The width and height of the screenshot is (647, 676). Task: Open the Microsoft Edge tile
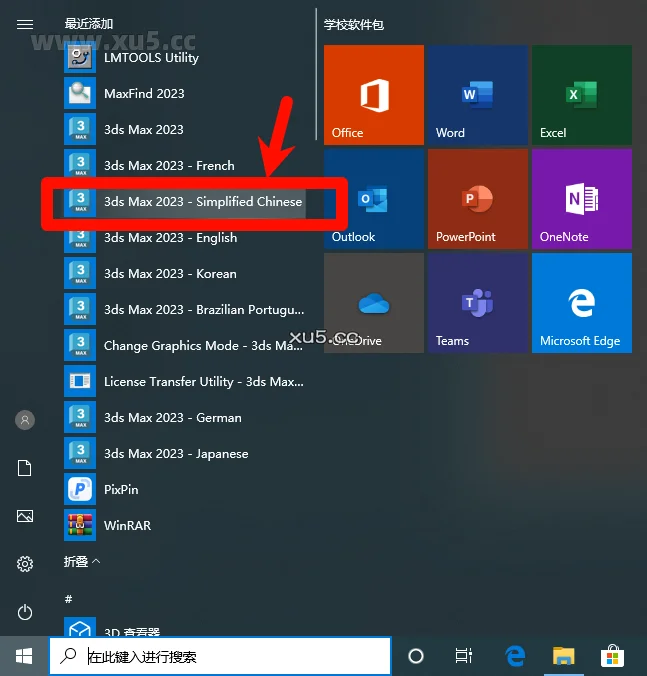coord(581,303)
